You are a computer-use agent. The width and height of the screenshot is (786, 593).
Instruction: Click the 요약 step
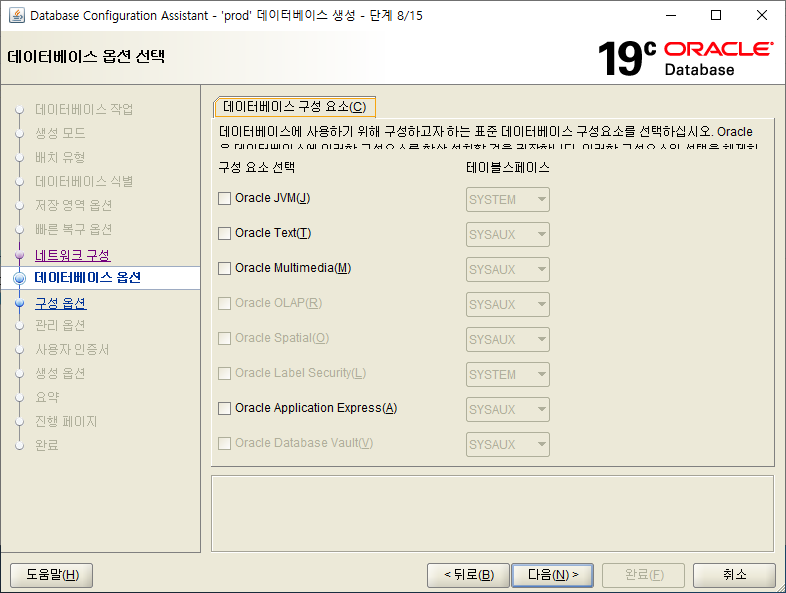[47, 398]
